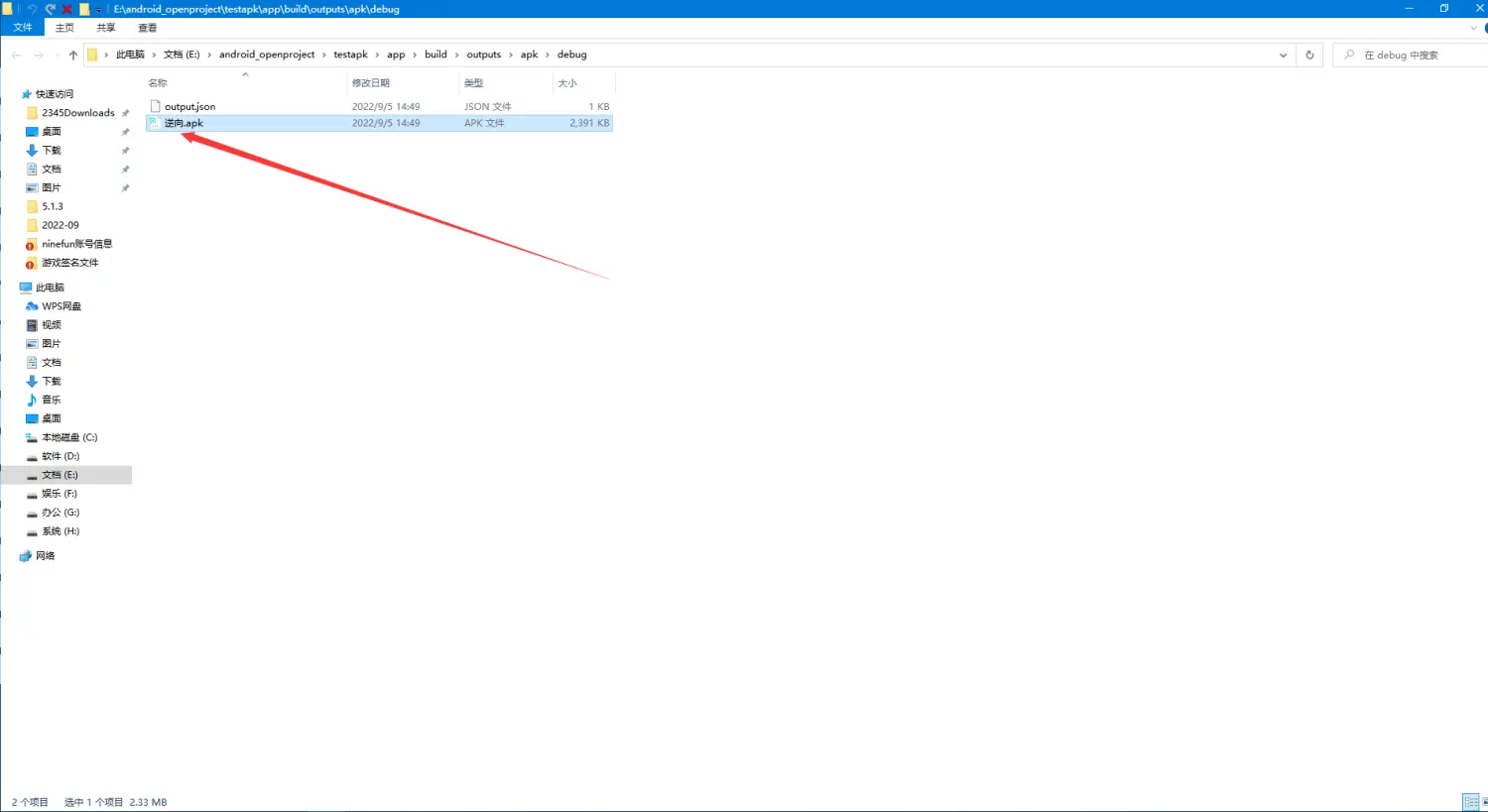Open the 查看 ribbon tab
This screenshot has width=1488, height=812.
click(148, 28)
